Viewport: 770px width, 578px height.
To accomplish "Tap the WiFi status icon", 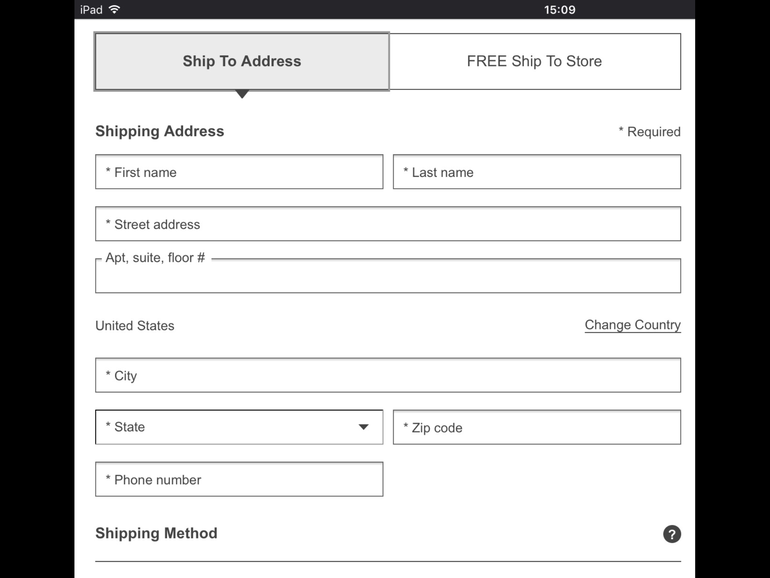I will (114, 9).
